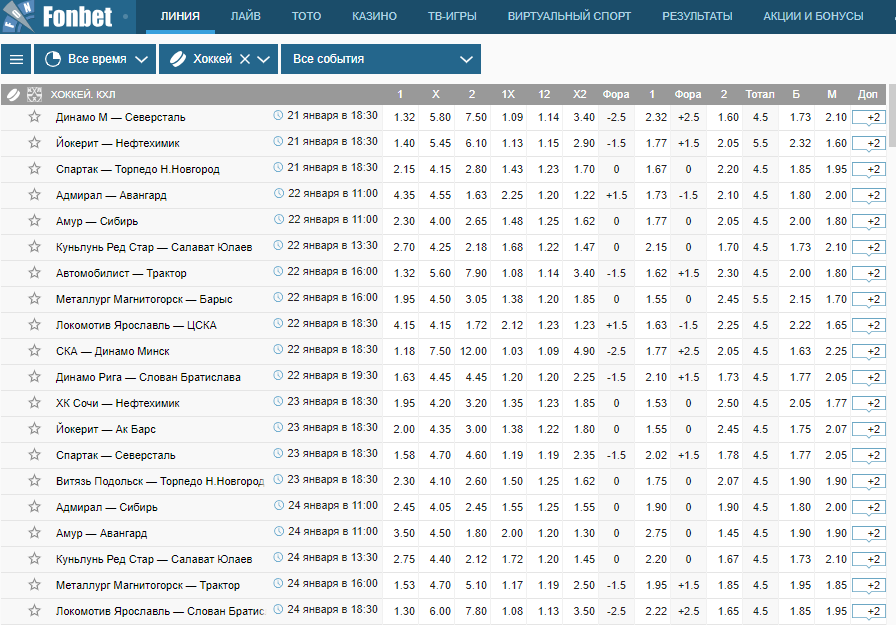Favorite Амур — Сибирь match

pyautogui.click(x=34, y=221)
